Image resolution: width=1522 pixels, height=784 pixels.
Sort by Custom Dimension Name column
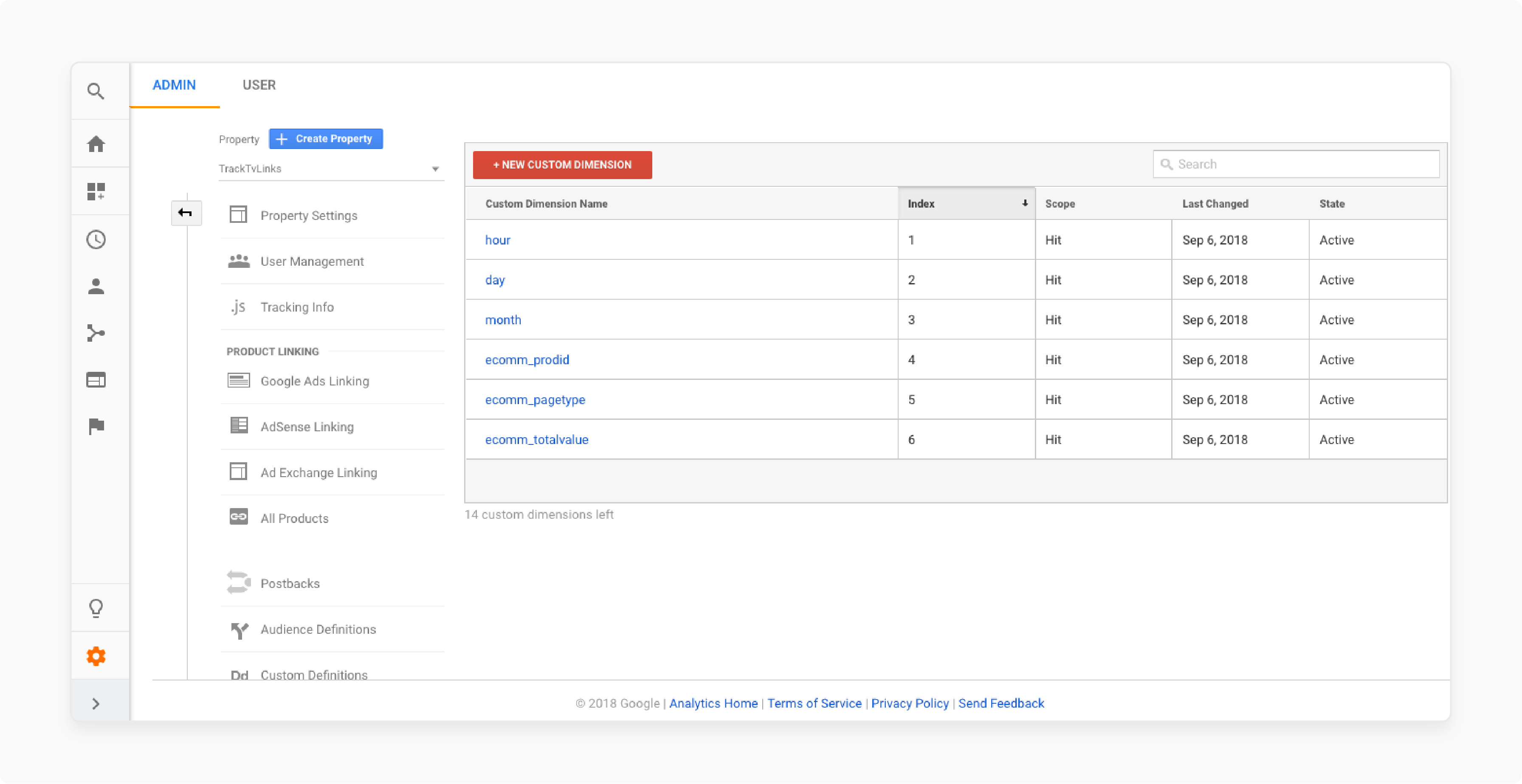point(547,204)
